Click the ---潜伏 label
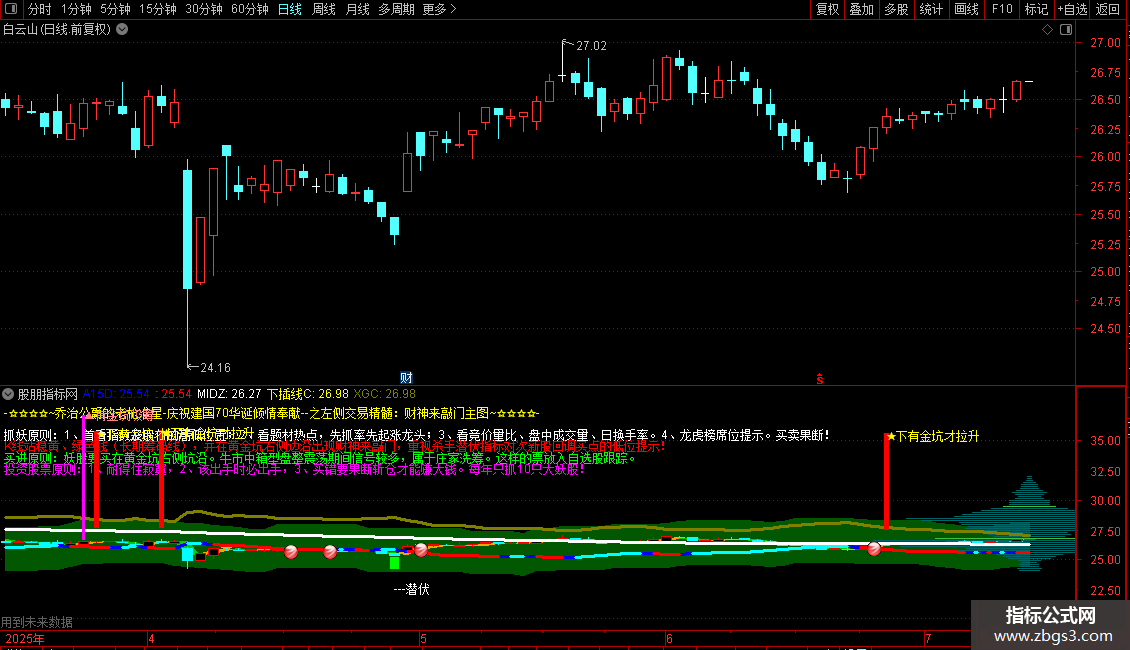 [411, 589]
